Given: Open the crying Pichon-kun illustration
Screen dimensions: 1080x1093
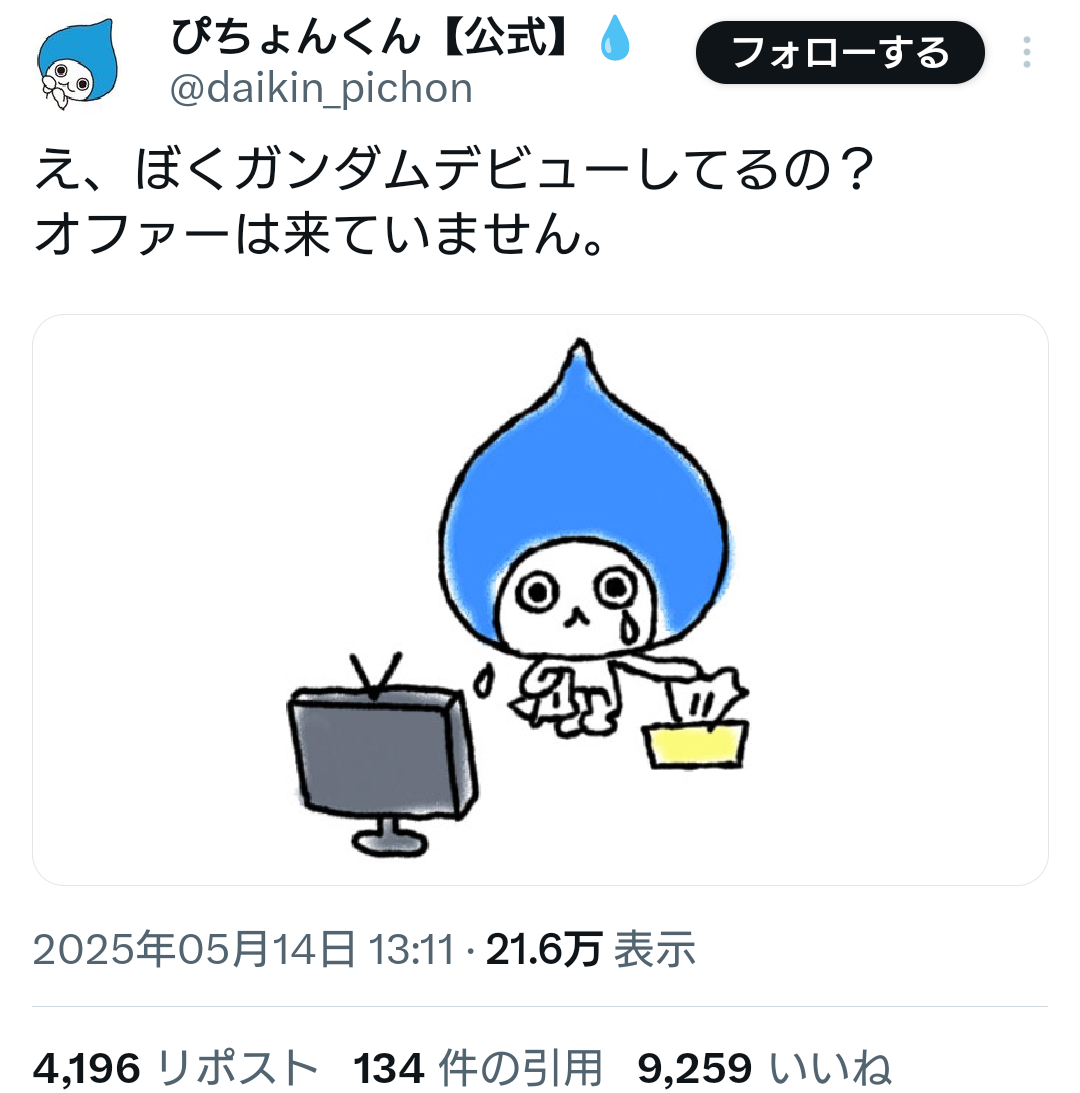Looking at the screenshot, I should tap(540, 599).
